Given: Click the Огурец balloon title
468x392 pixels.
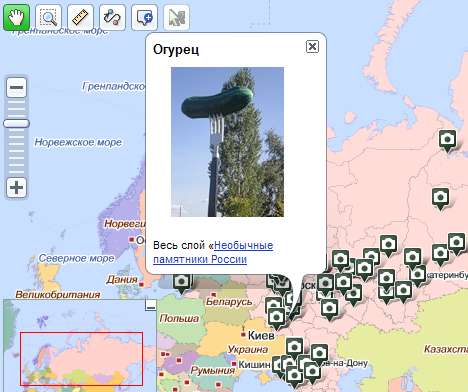Looking at the screenshot, I should coord(176,50).
